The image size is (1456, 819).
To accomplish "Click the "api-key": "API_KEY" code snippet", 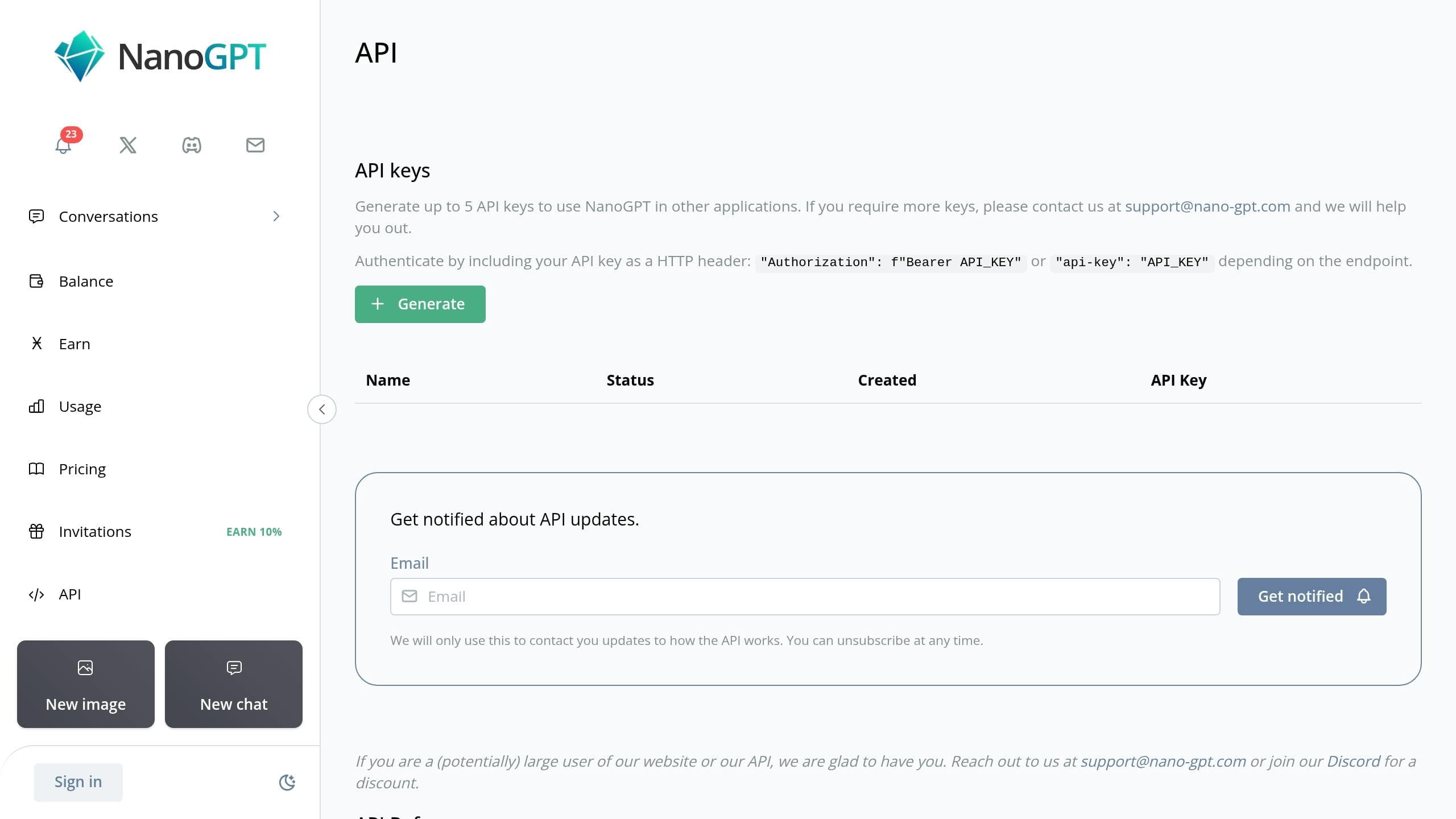I will [x=1132, y=262].
